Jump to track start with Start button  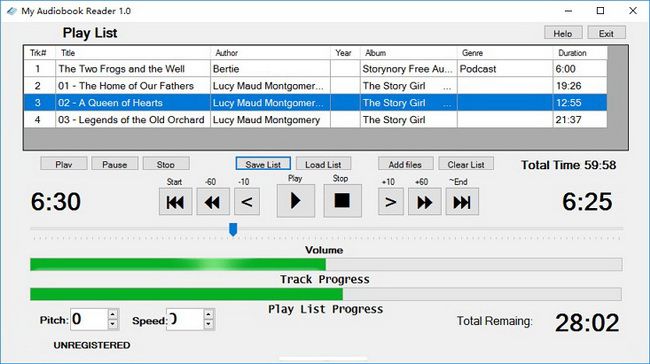click(x=175, y=201)
